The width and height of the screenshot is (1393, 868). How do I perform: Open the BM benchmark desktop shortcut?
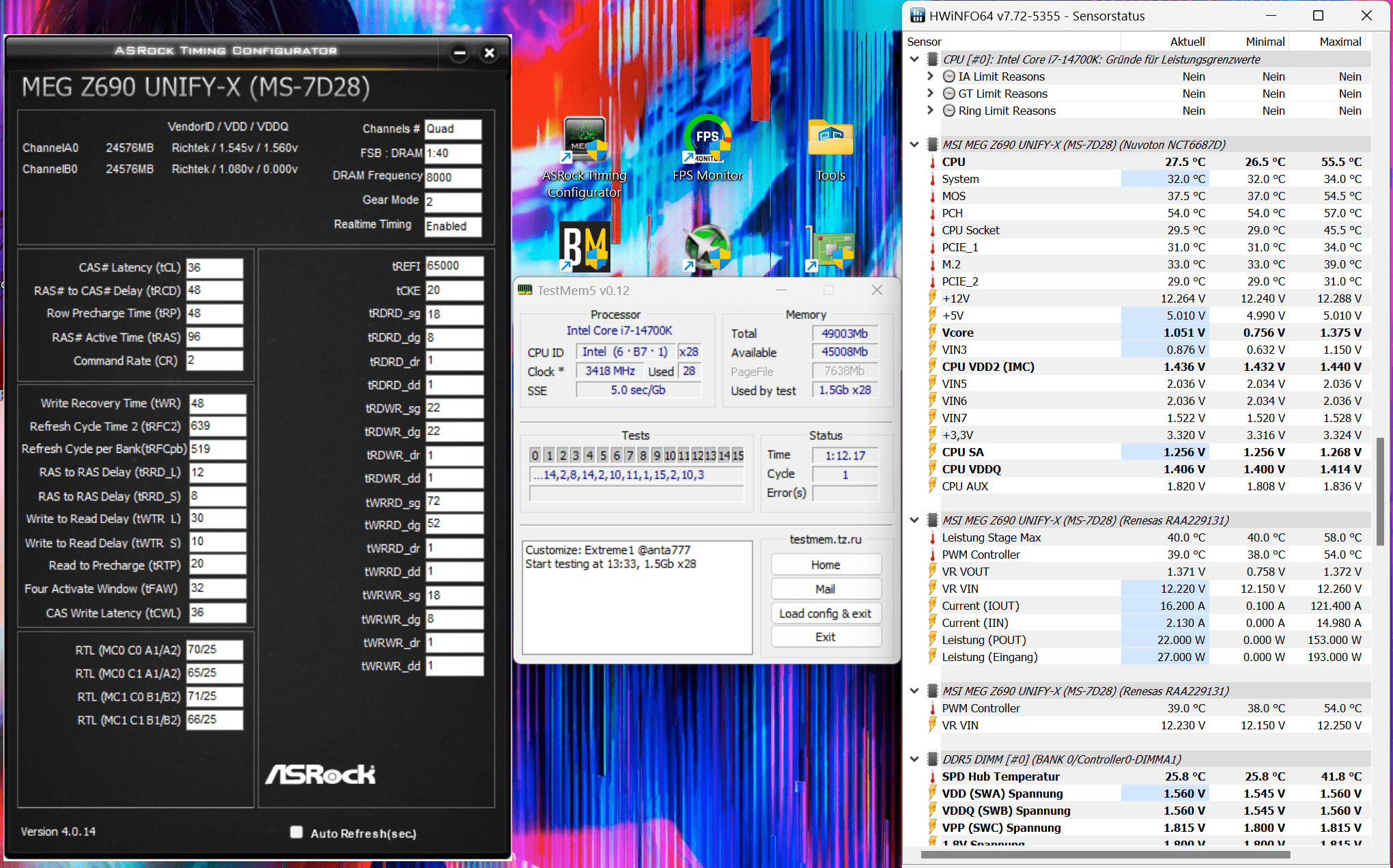click(x=585, y=247)
